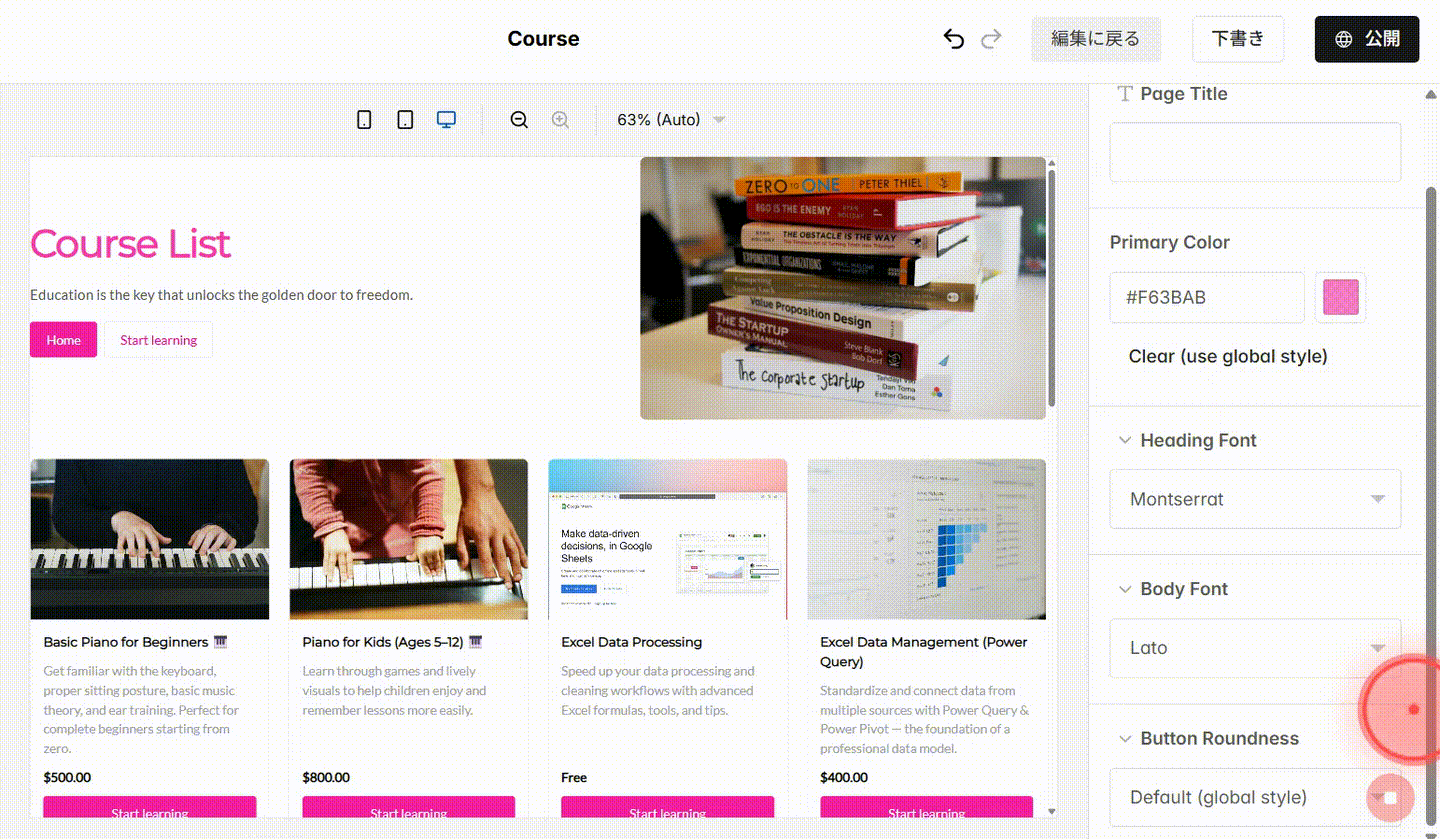Click Clear (use global style)
The image size is (1440, 839).
click(1228, 356)
